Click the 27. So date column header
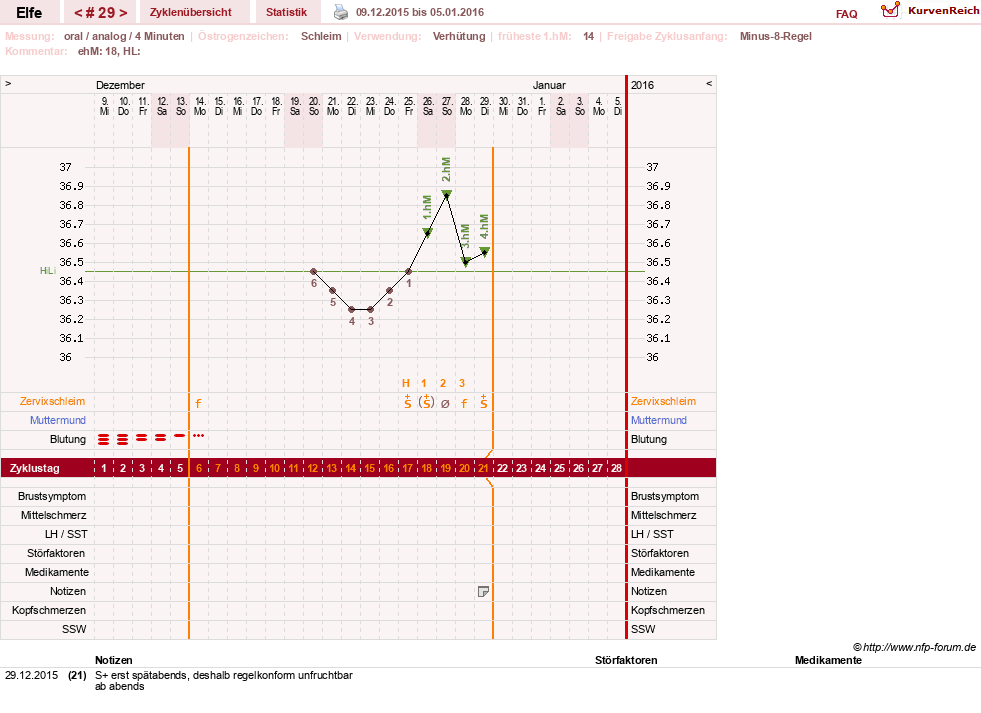Image resolution: width=981 pixels, height=713 pixels. 447,106
